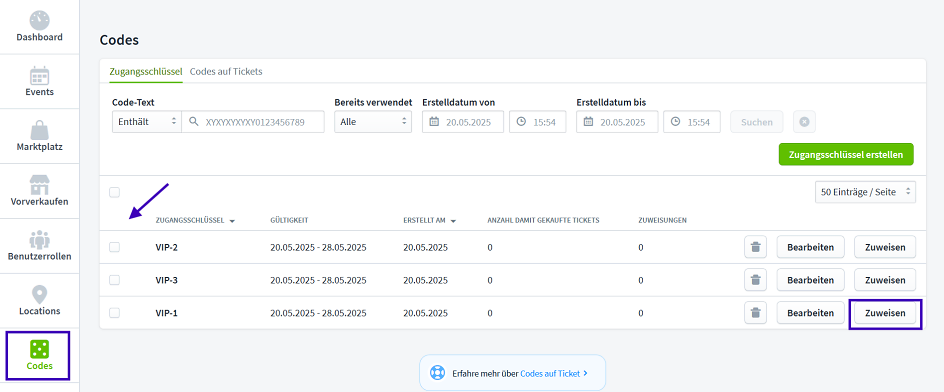The width and height of the screenshot is (944, 392).
Task: Open the 50 Einträge / Seite dropdown
Action: coord(865,192)
